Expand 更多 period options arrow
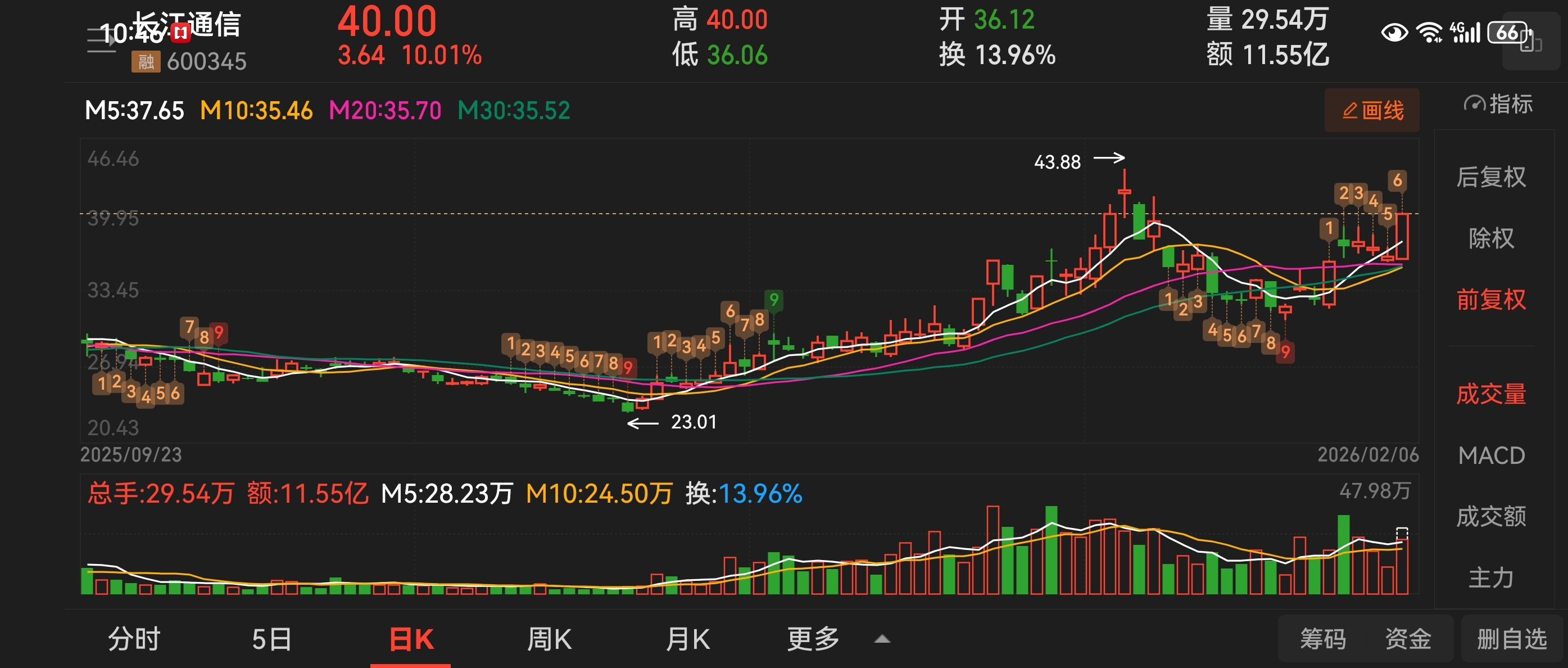Screen dimensions: 1568x668 click(882, 639)
